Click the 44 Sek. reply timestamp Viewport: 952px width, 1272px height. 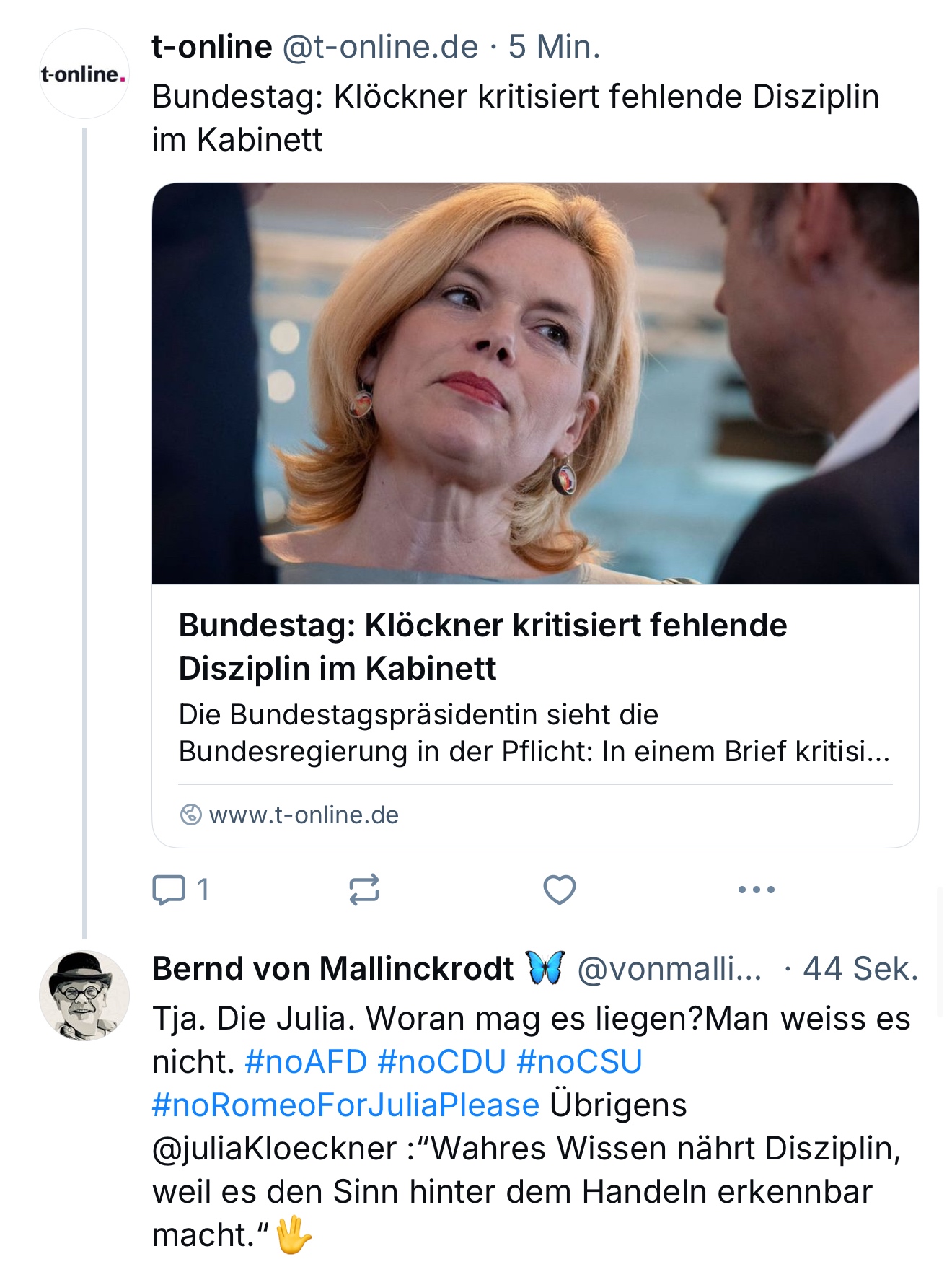860,968
